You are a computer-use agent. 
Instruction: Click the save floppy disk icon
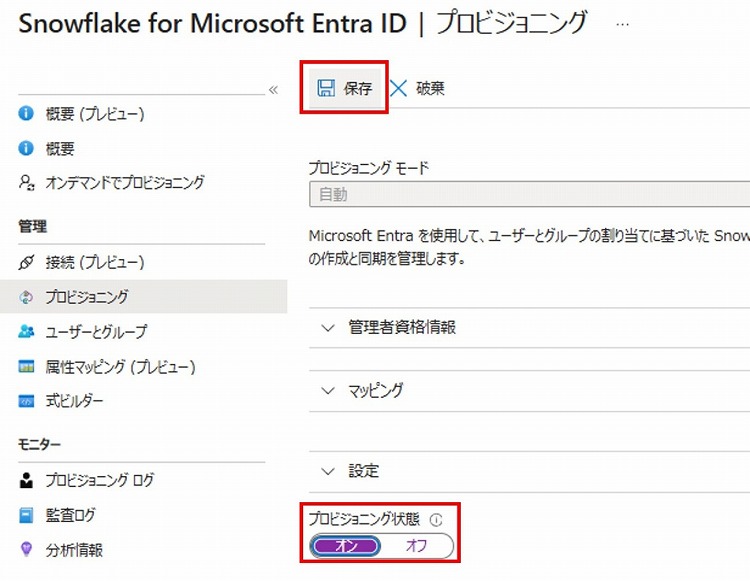[x=326, y=89]
